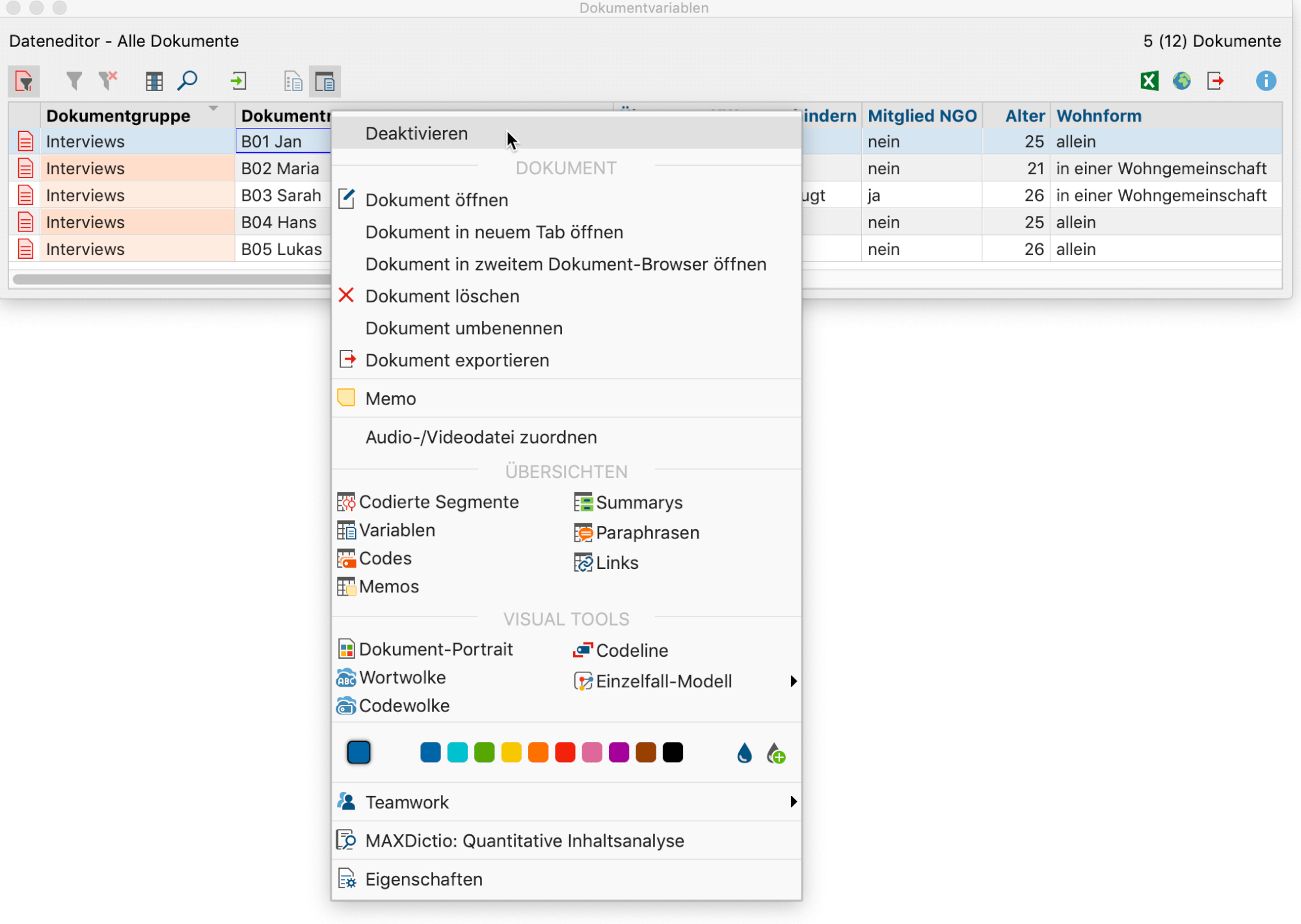This screenshot has width=1301, height=924.
Task: Open the Variablen overview
Action: click(x=386, y=530)
